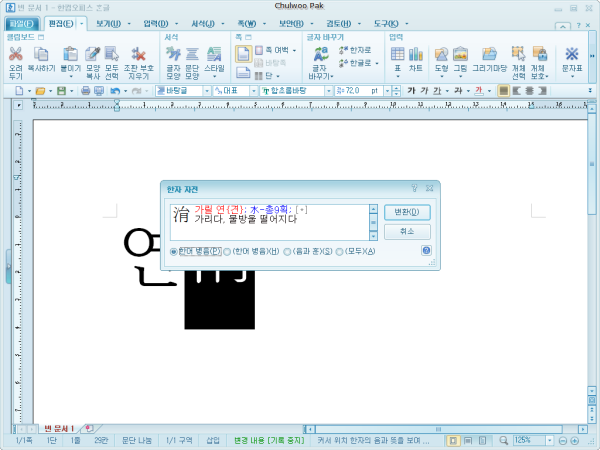Open the Format (서식) menu
600x450 pixels.
(x=203, y=24)
